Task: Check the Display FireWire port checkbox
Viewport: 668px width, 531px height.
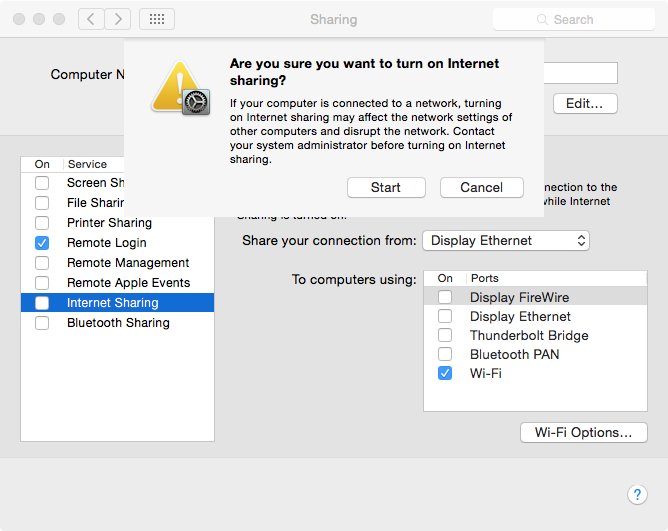Action: pos(445,297)
